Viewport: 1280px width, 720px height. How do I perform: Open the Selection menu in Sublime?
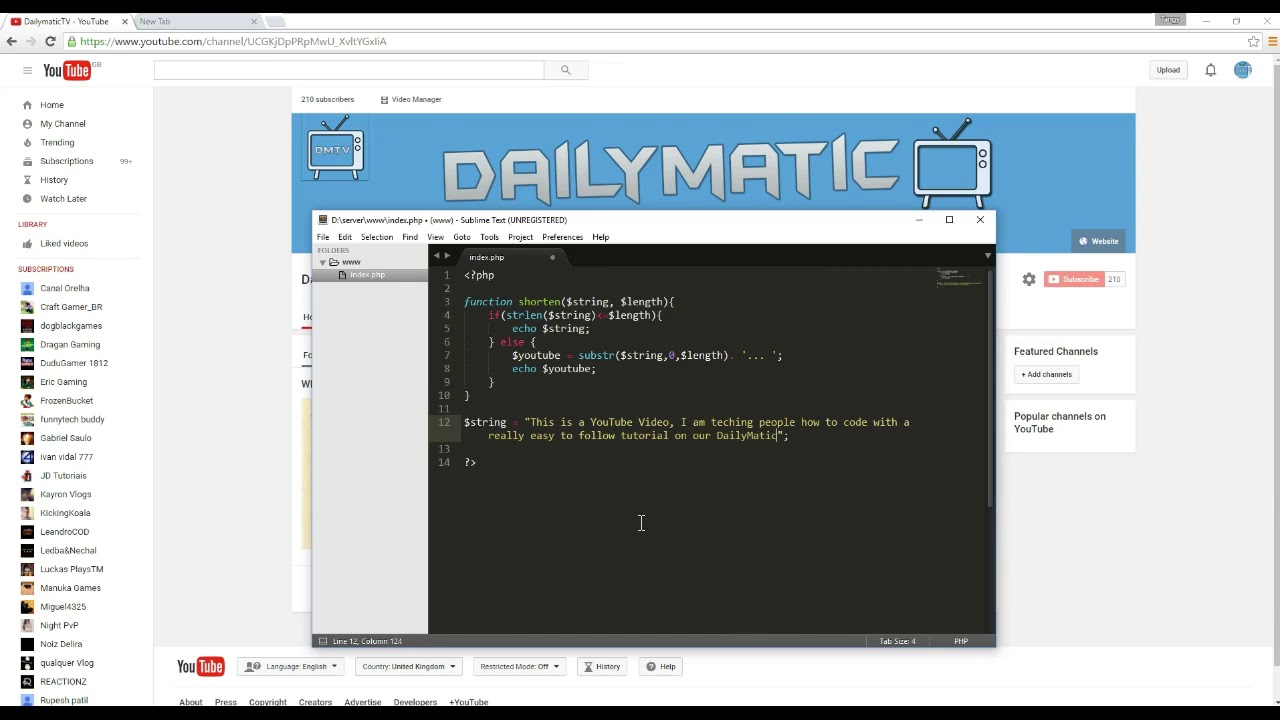tap(377, 237)
